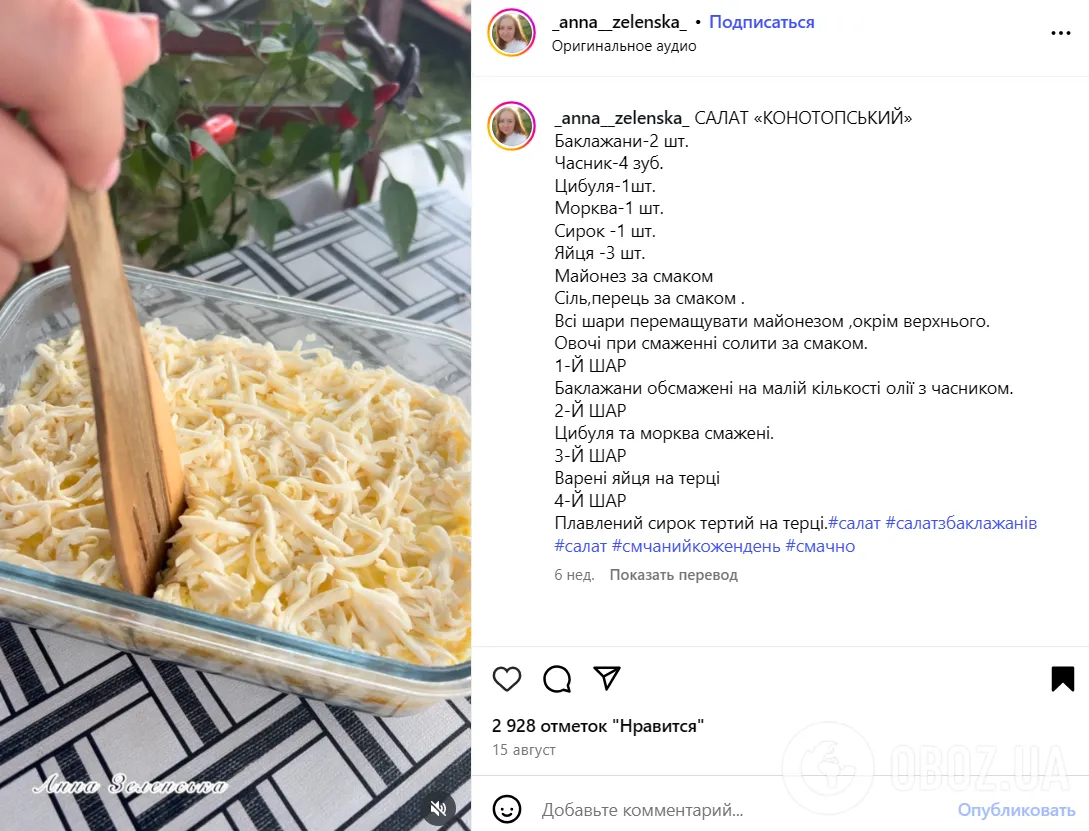Click the header profile avatar
The height and width of the screenshot is (831, 1089).
(512, 33)
